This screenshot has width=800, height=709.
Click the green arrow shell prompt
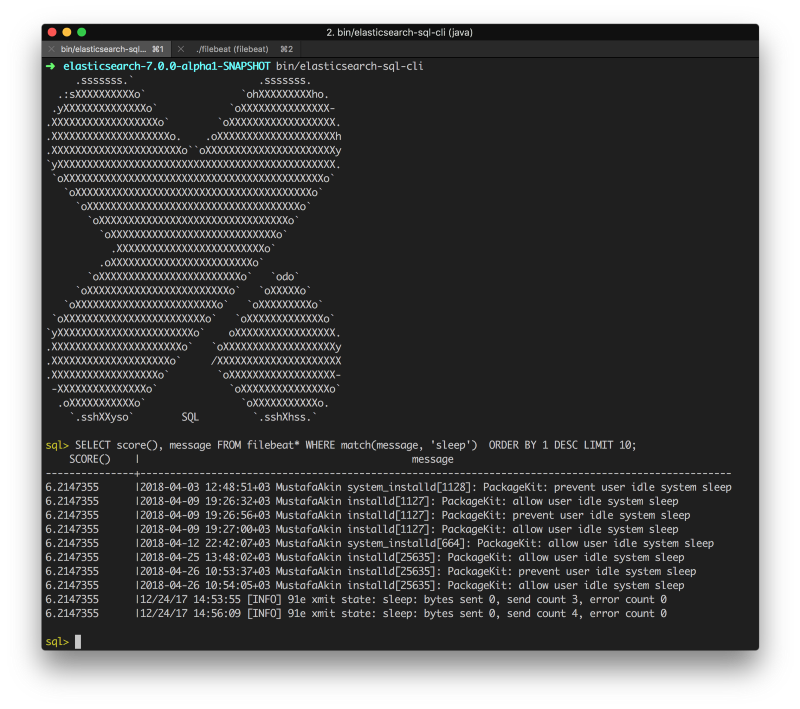[x=50, y=66]
